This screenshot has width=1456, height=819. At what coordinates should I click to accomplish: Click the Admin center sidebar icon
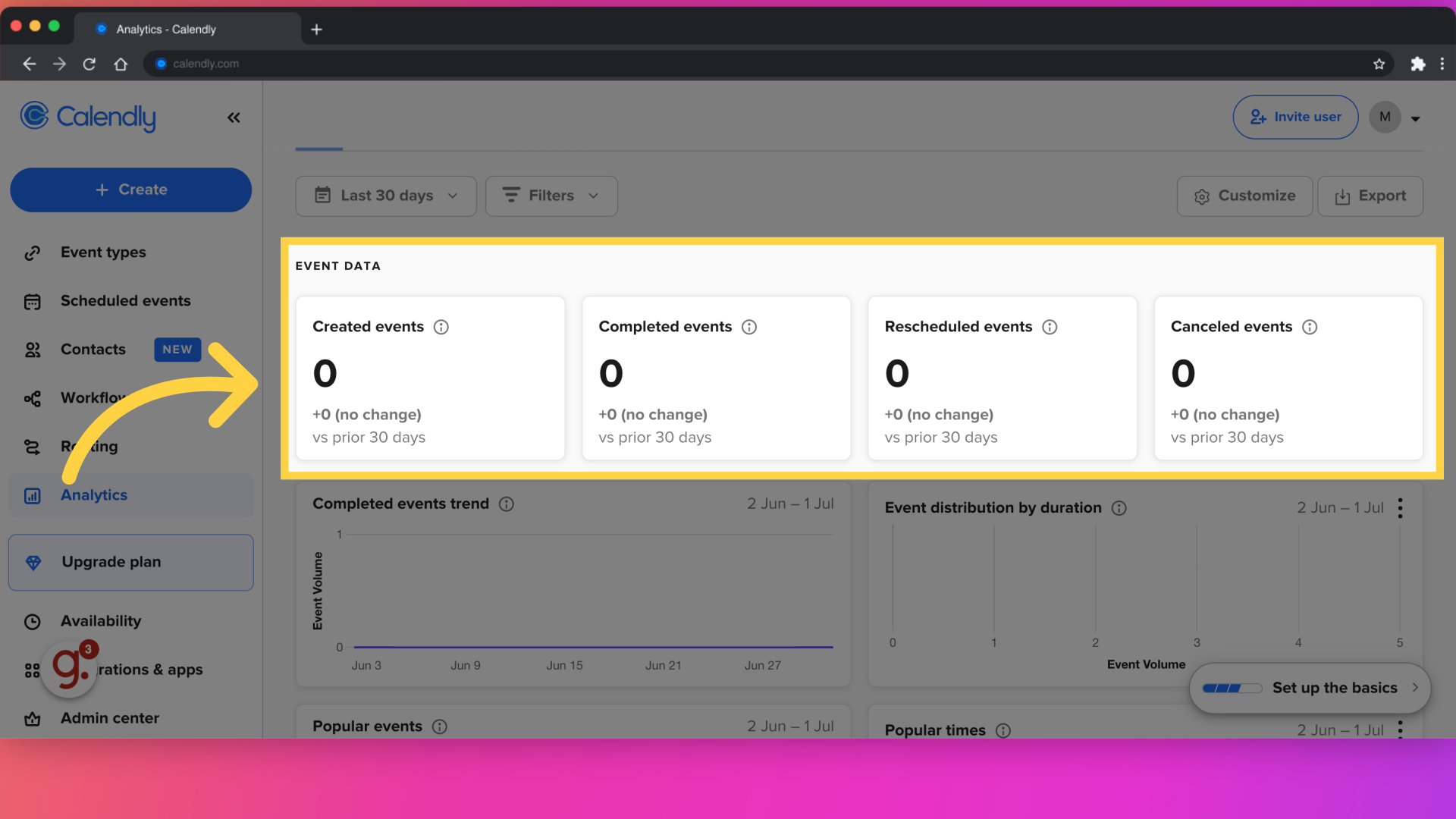32,716
